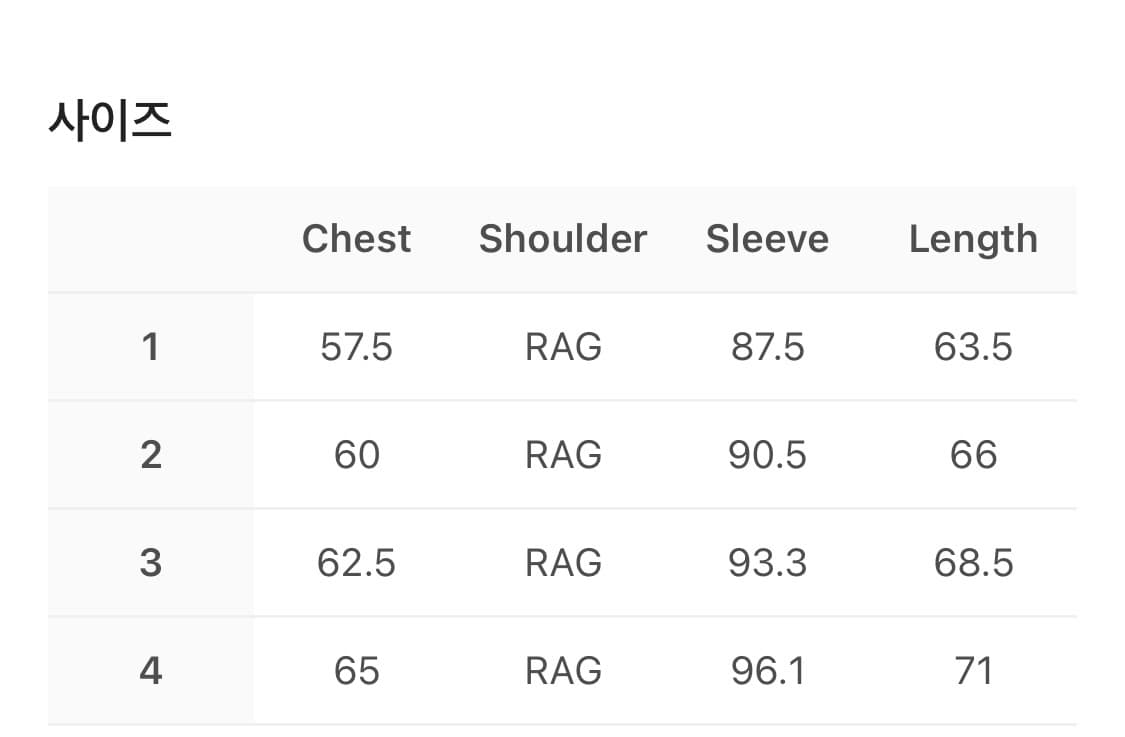Click chest value 65 for size 4

pyautogui.click(x=356, y=671)
